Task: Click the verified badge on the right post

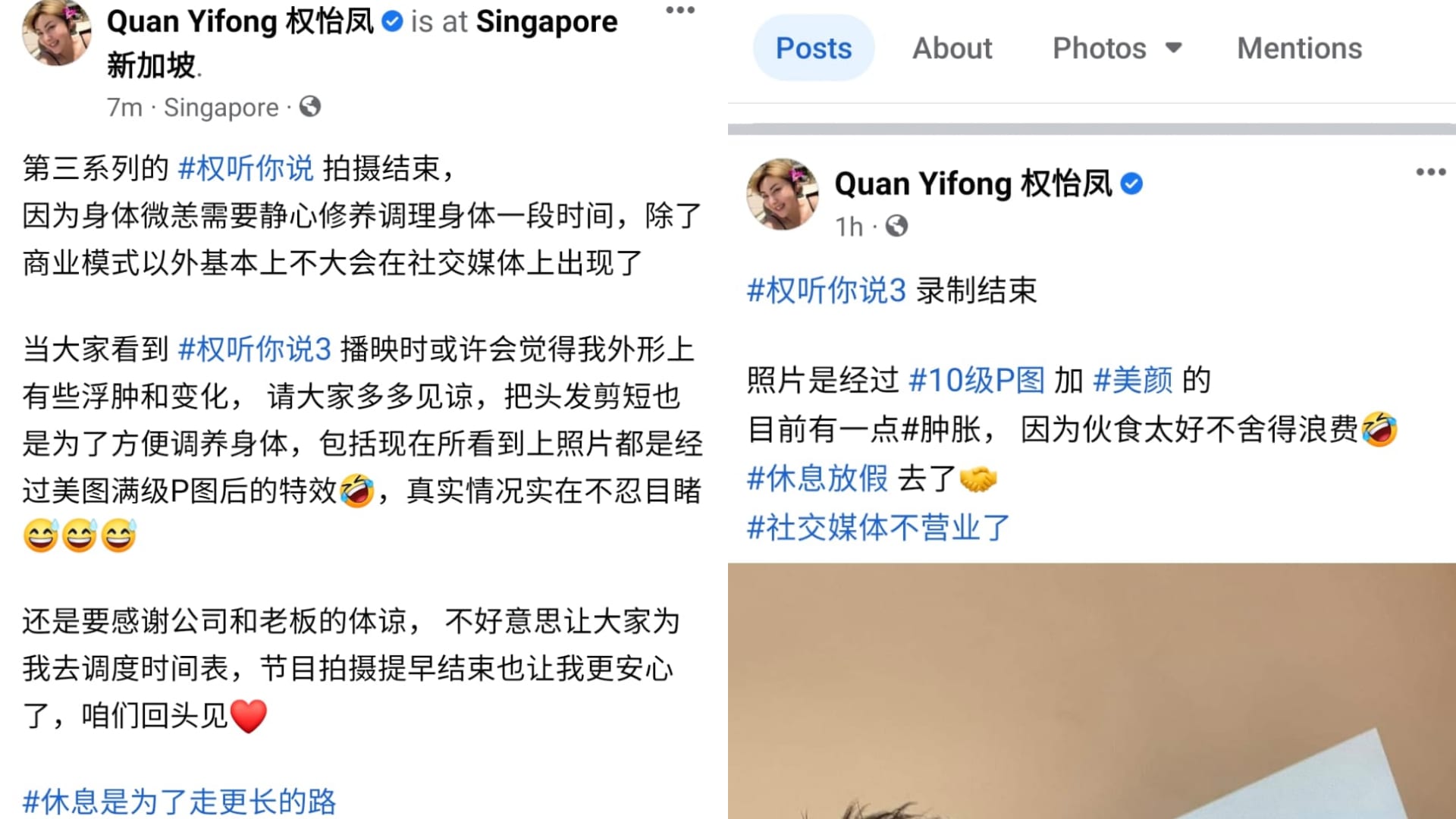Action: point(1131,184)
